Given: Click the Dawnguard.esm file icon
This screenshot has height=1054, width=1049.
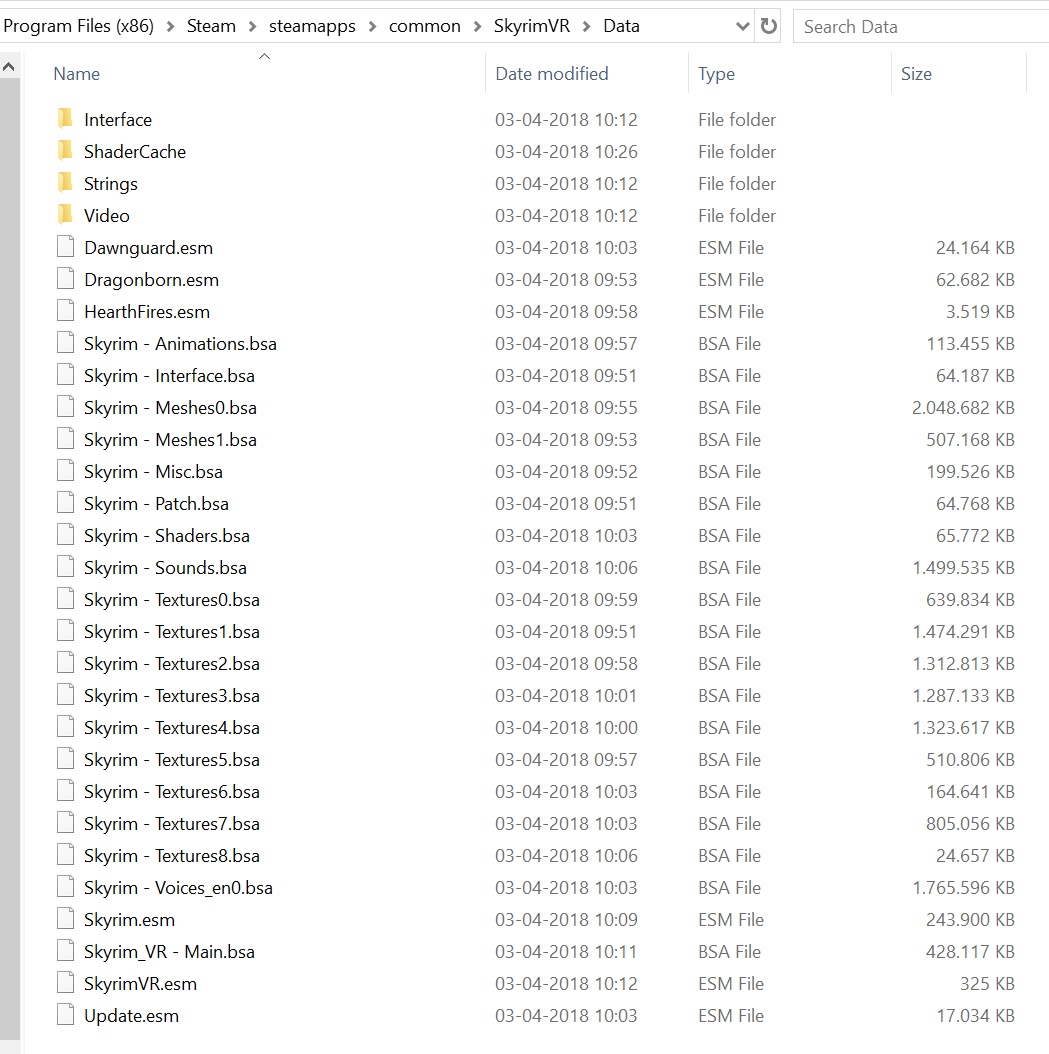Looking at the screenshot, I should 65,247.
